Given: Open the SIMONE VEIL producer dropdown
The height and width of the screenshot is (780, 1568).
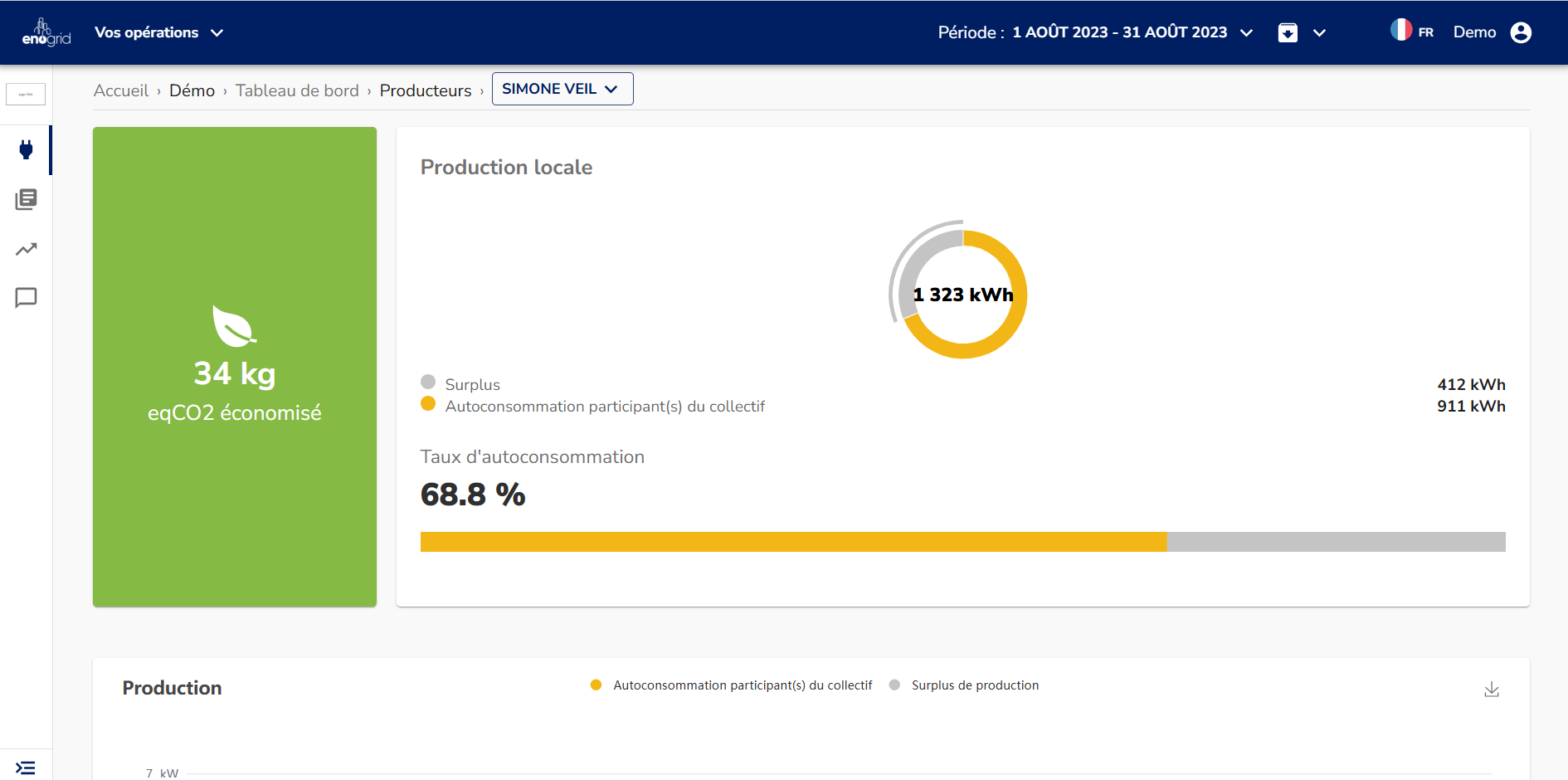Looking at the screenshot, I should (562, 89).
